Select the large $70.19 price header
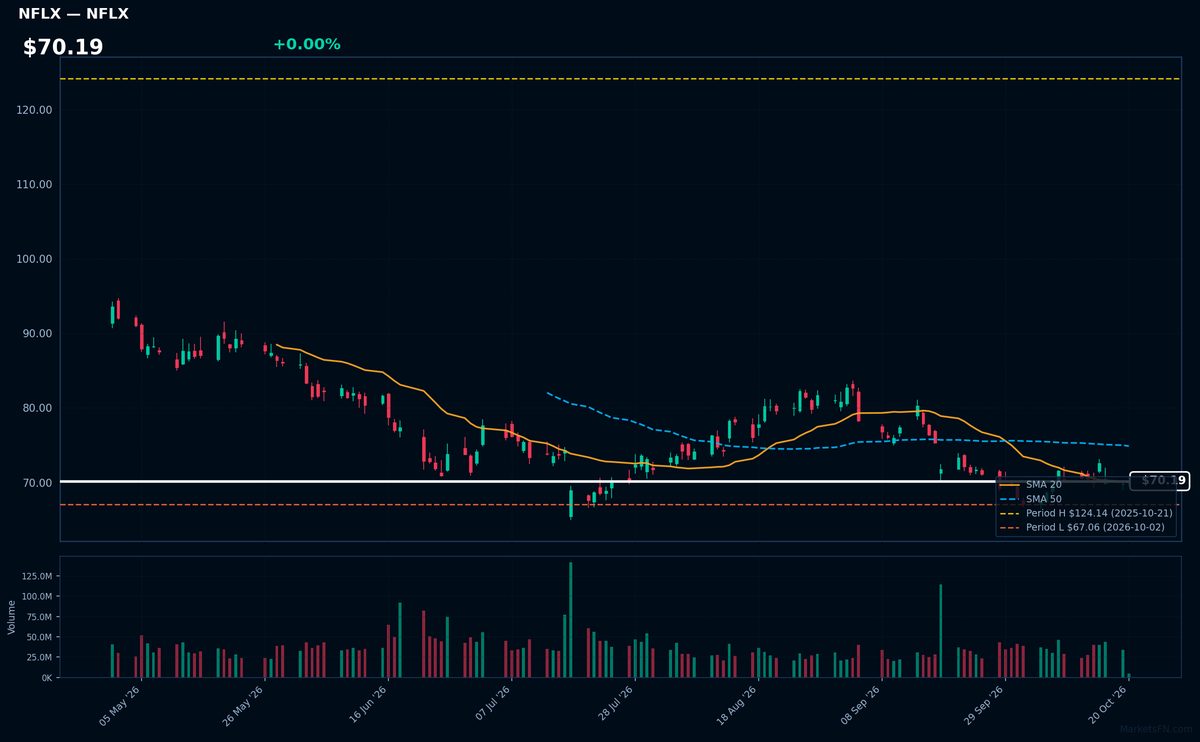Screen dimensions: 1200x742 point(63,47)
